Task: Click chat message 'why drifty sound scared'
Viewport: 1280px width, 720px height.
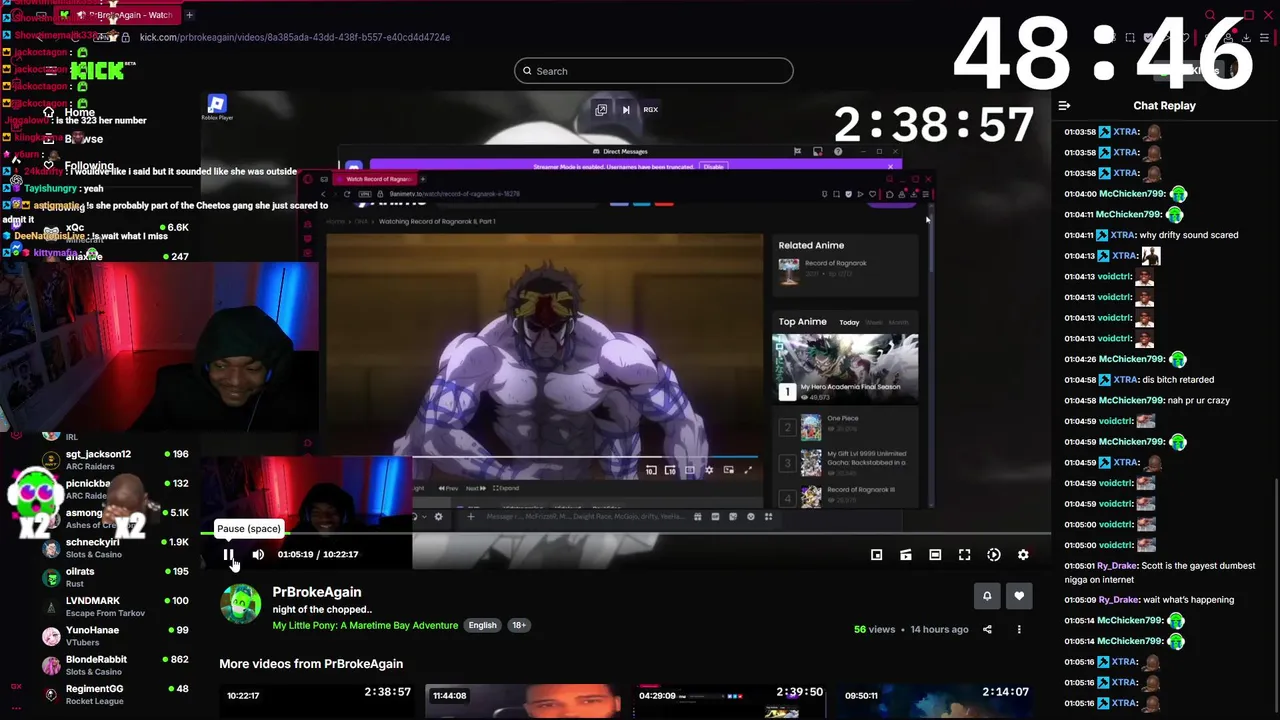Action: point(1189,235)
